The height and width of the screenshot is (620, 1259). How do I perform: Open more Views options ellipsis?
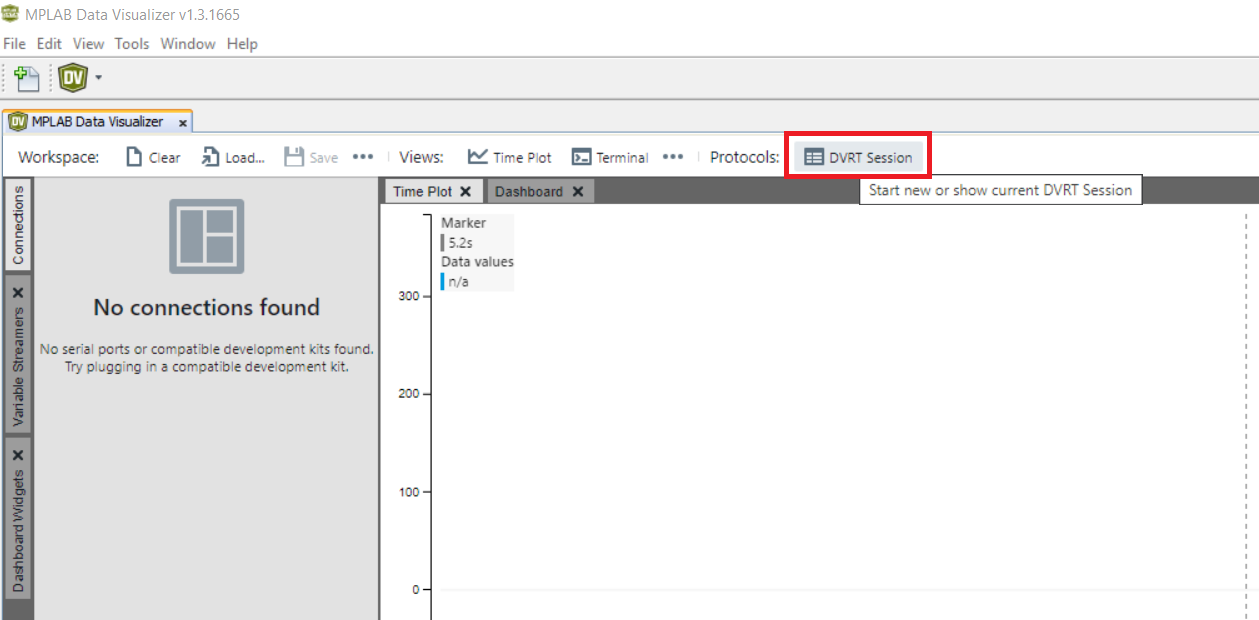point(673,157)
